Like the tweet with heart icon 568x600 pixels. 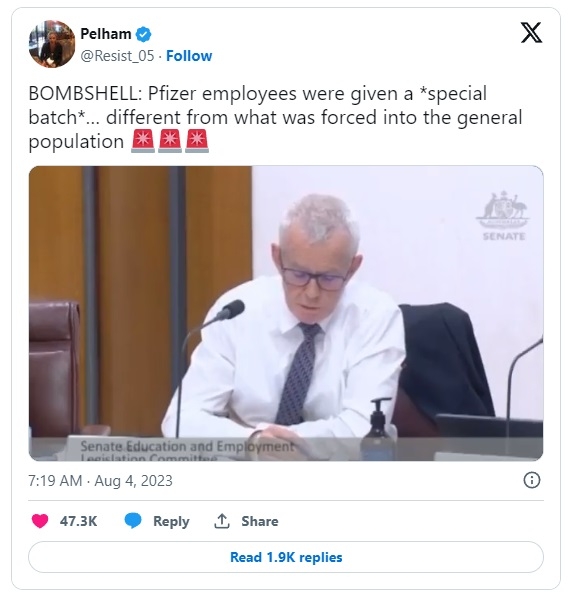click(x=40, y=521)
